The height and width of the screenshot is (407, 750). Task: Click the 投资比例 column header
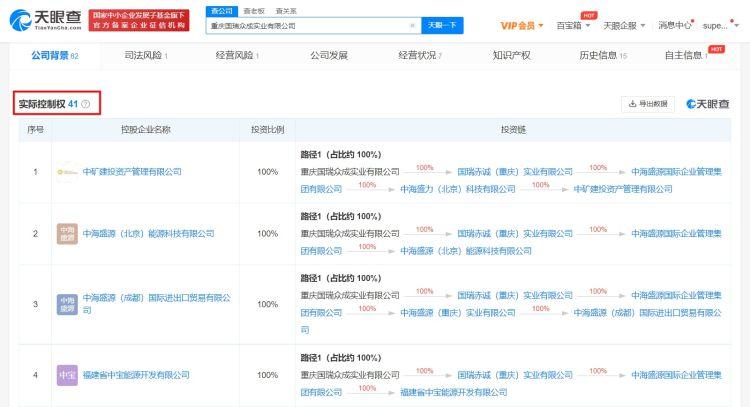coord(267,130)
